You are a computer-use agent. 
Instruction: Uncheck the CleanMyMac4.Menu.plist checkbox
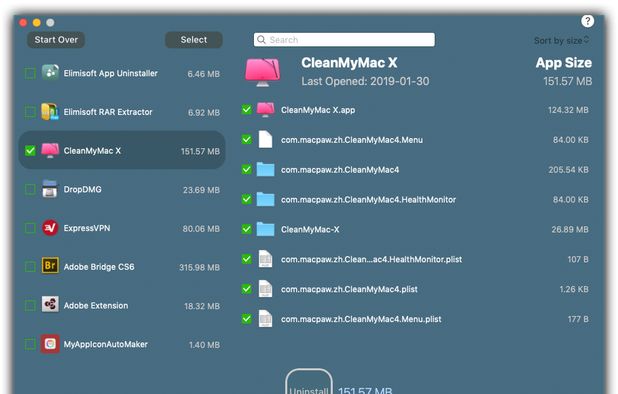tap(246, 318)
